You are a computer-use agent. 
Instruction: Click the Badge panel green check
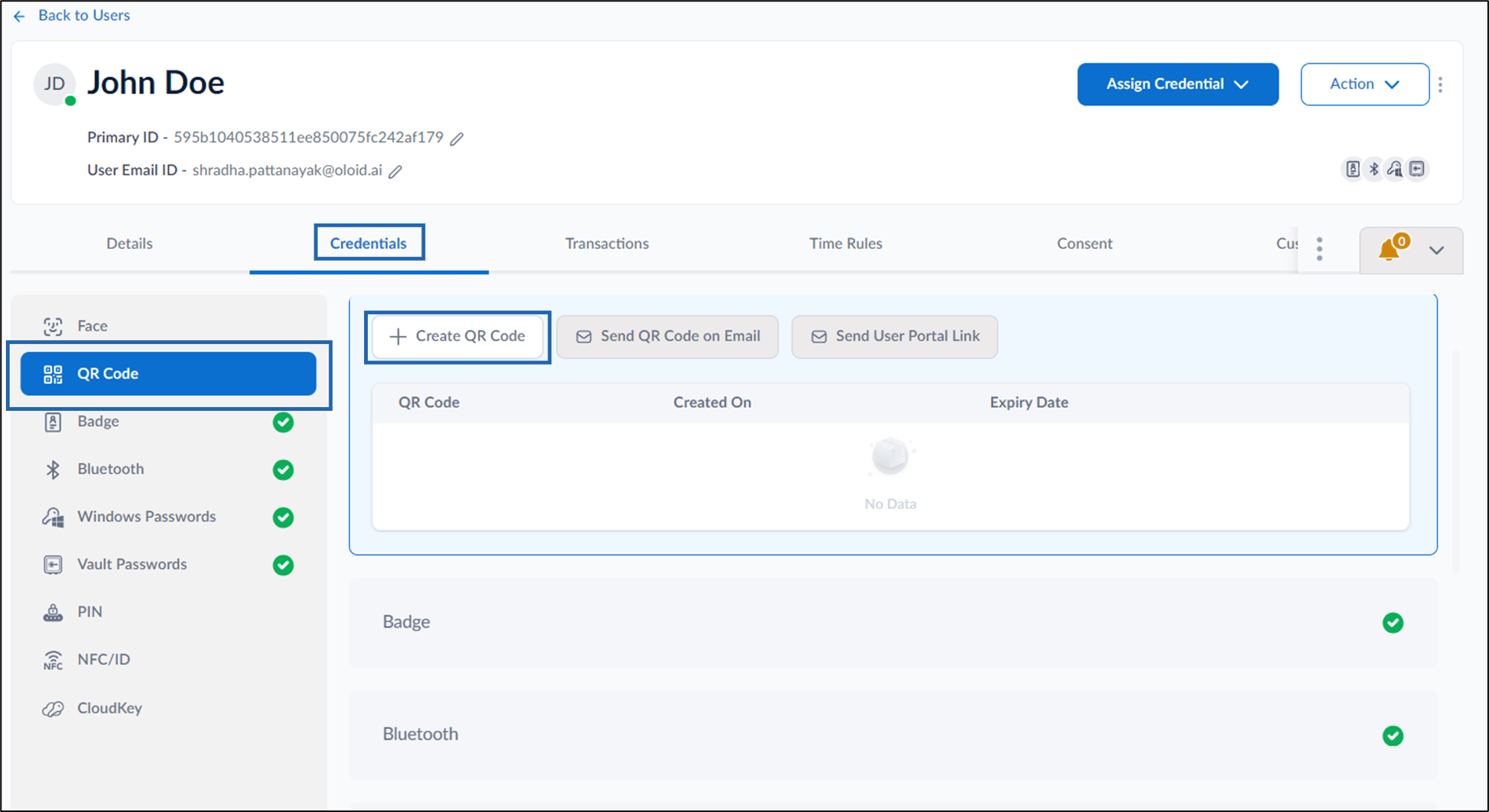[1393, 623]
